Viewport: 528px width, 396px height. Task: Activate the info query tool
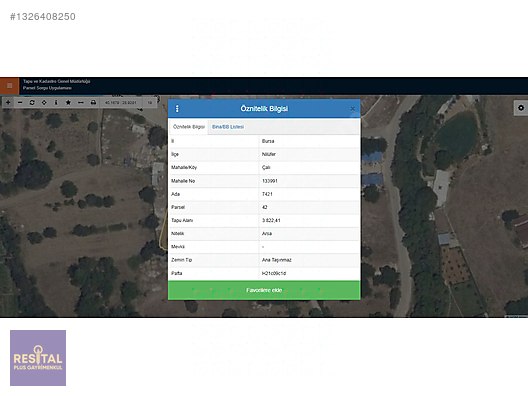pyautogui.click(x=56, y=102)
